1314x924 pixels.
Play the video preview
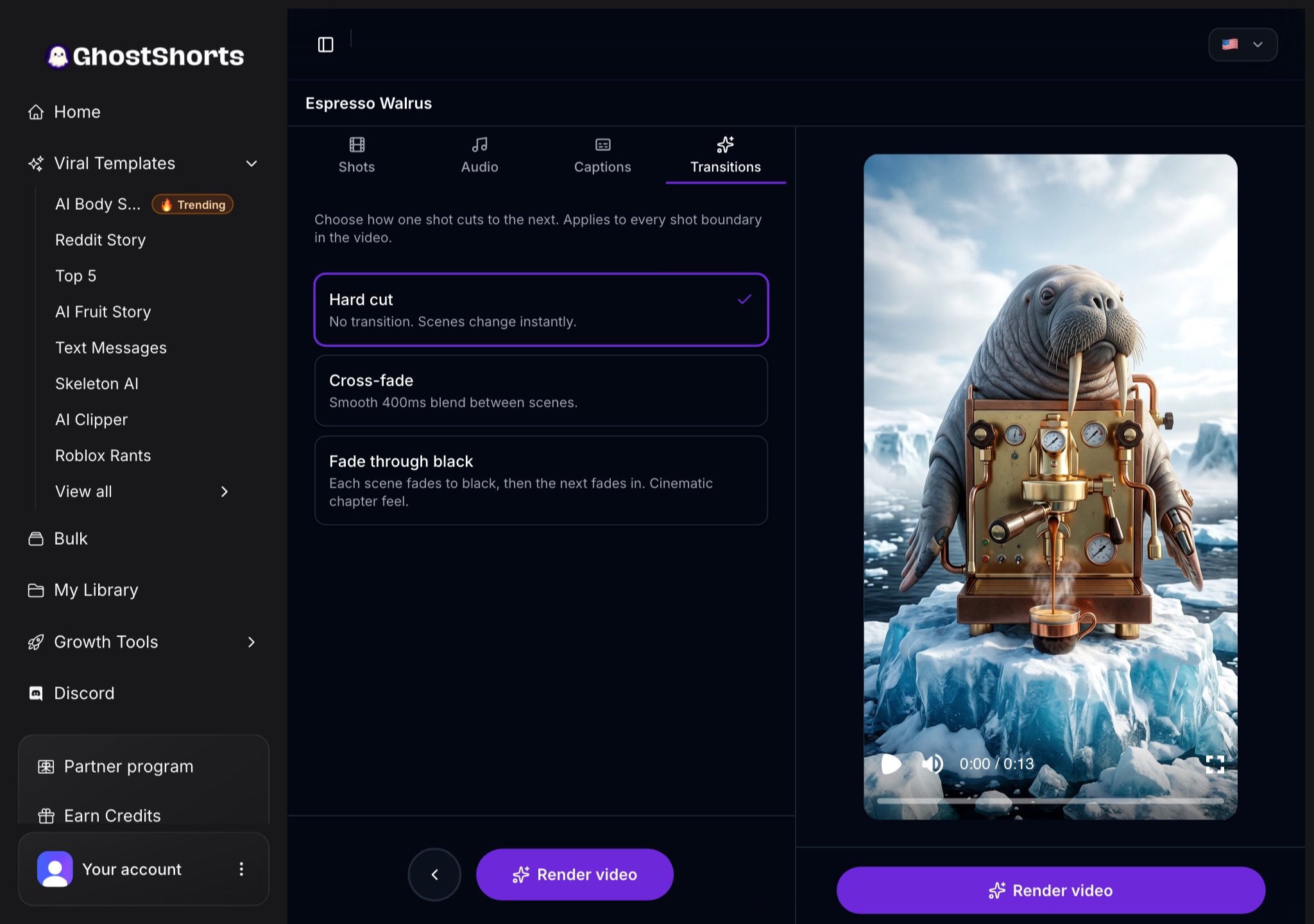tap(892, 764)
